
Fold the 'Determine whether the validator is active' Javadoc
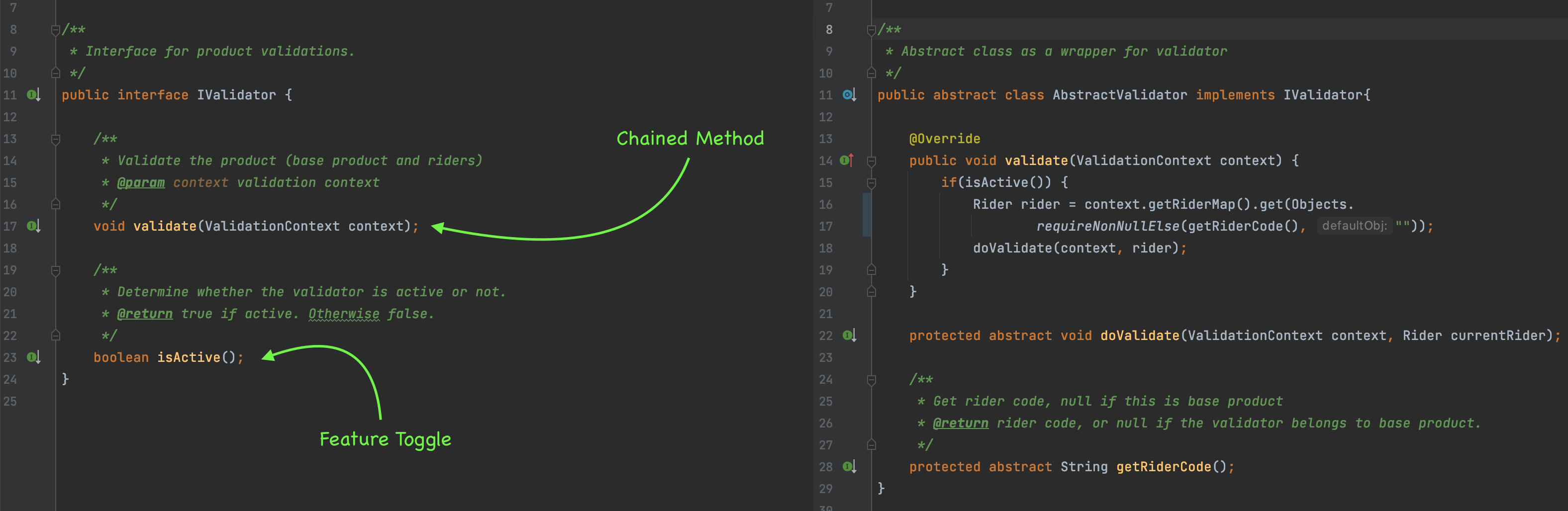55,271
